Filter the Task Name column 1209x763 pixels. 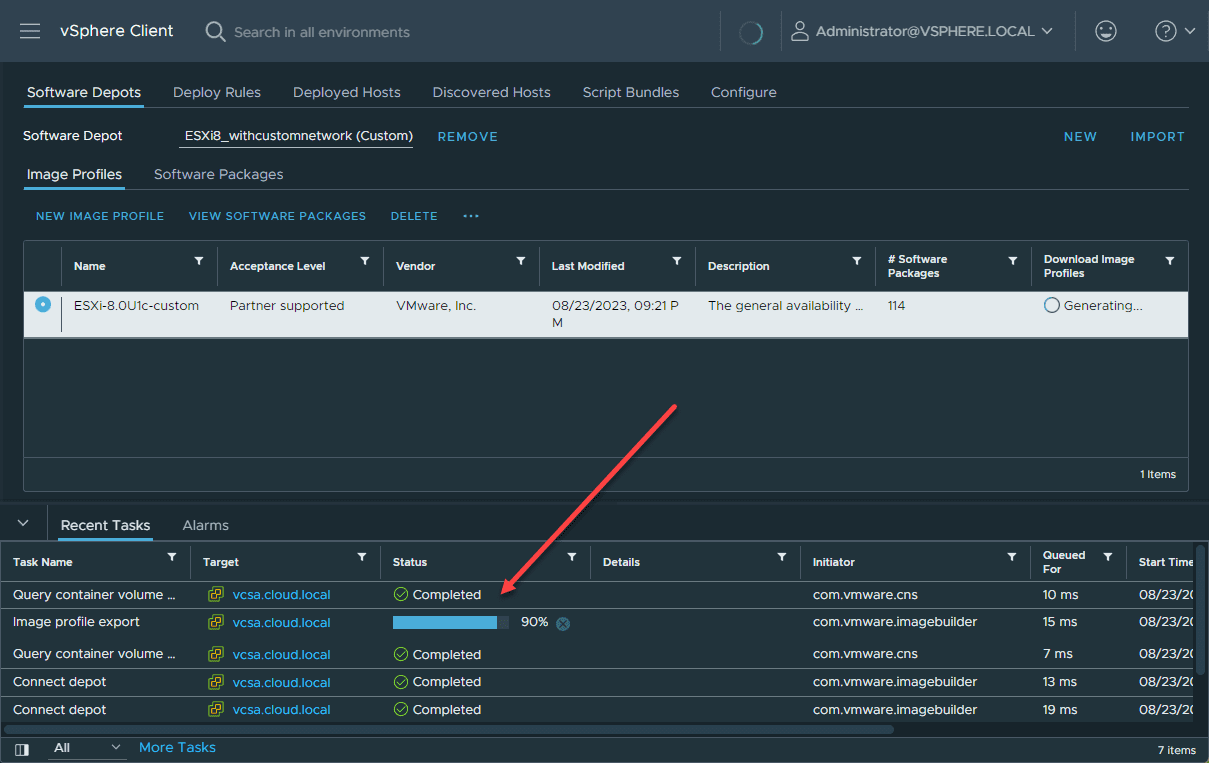click(172, 557)
